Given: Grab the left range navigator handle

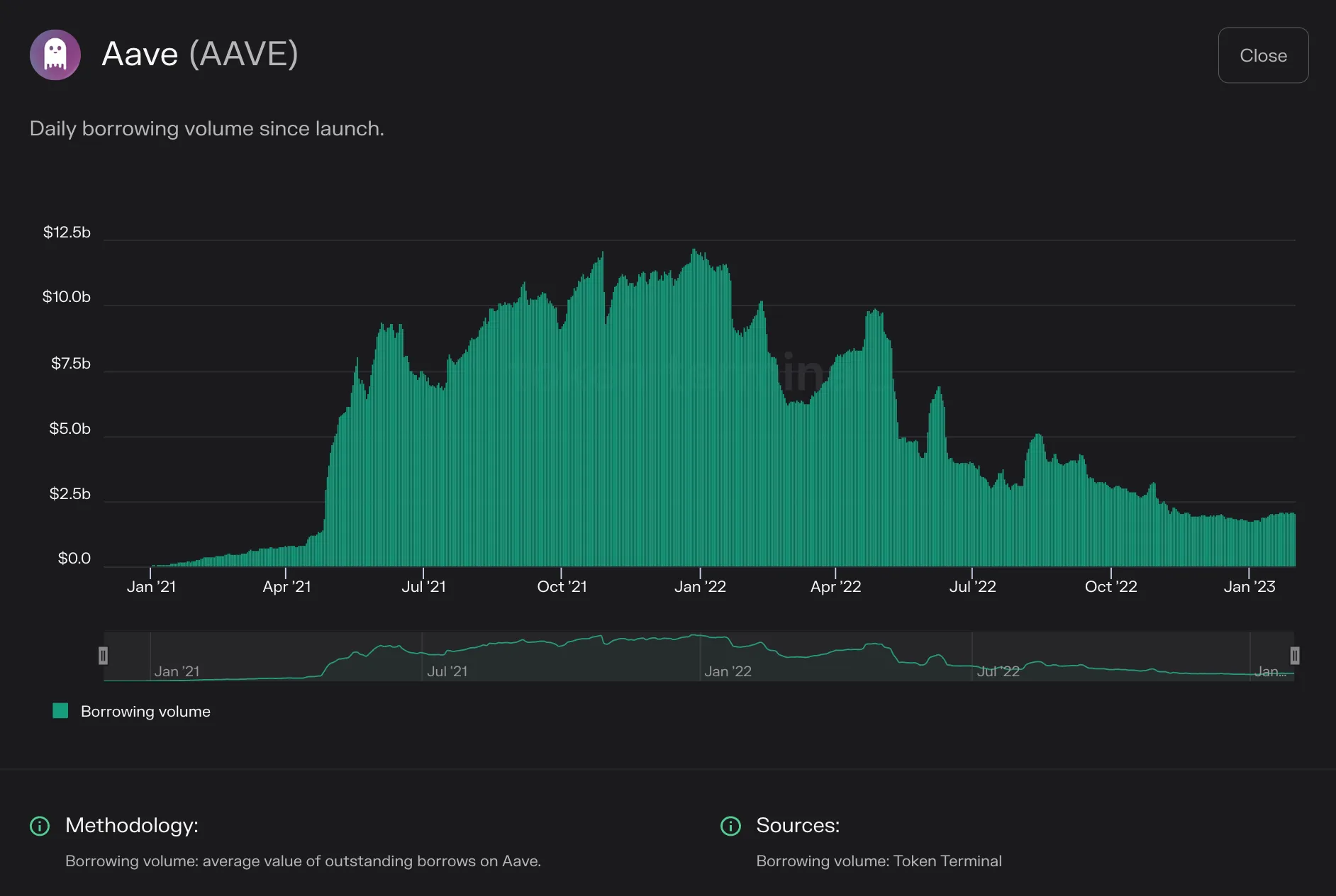Looking at the screenshot, I should click(103, 656).
